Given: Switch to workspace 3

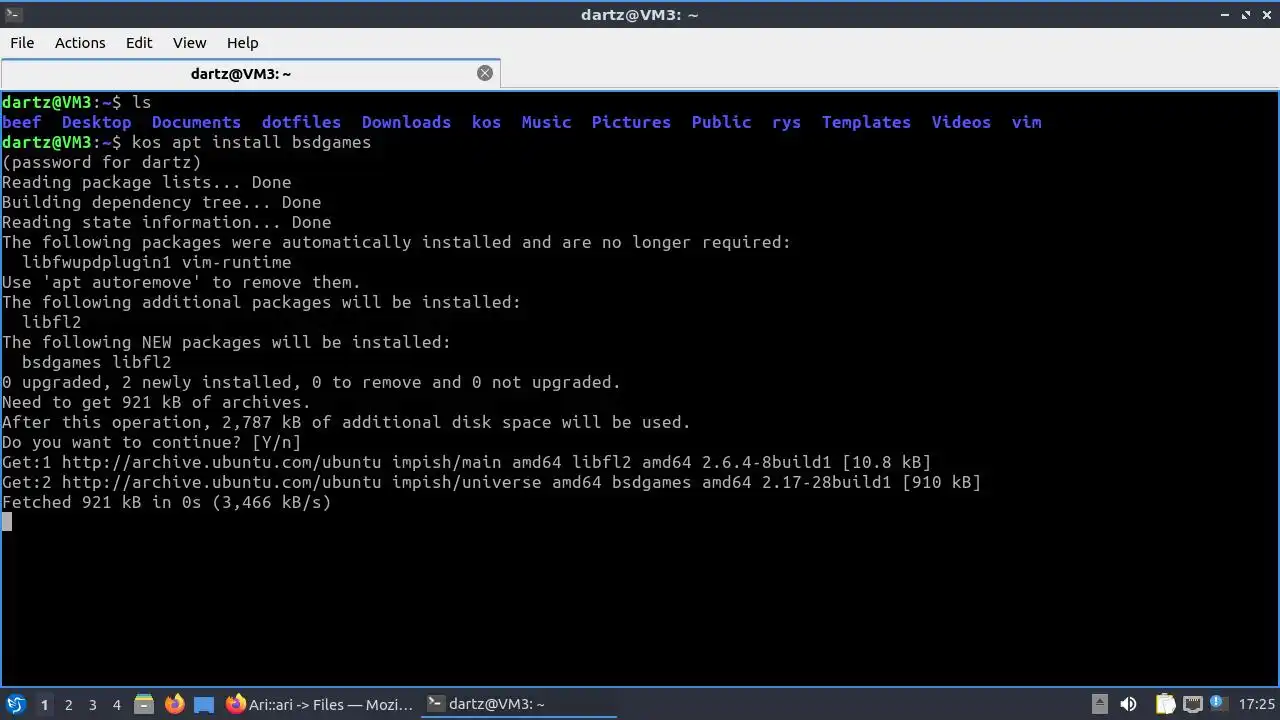Looking at the screenshot, I should 92,705.
